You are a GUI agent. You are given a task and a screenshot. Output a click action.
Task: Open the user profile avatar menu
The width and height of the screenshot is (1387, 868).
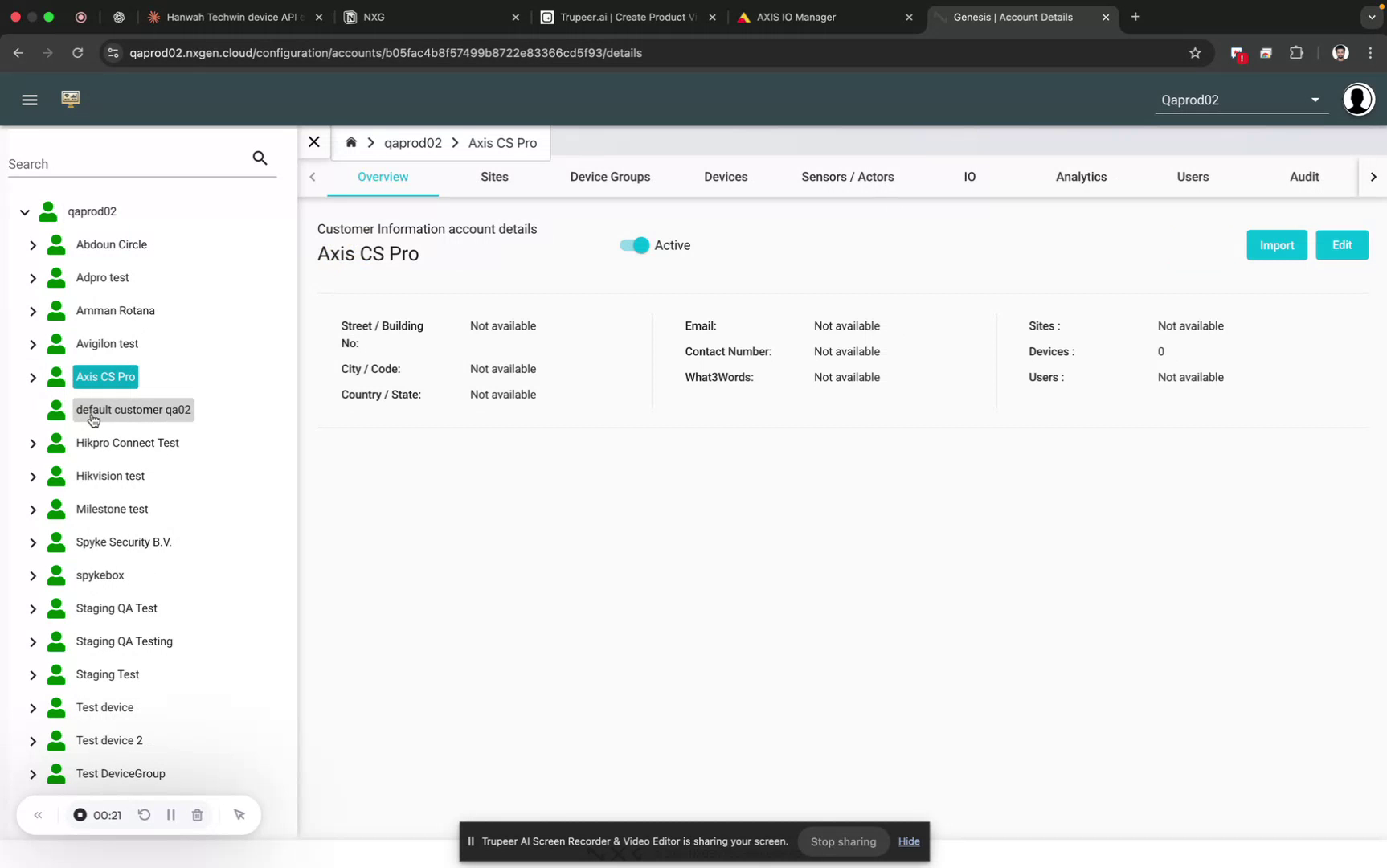pyautogui.click(x=1357, y=99)
